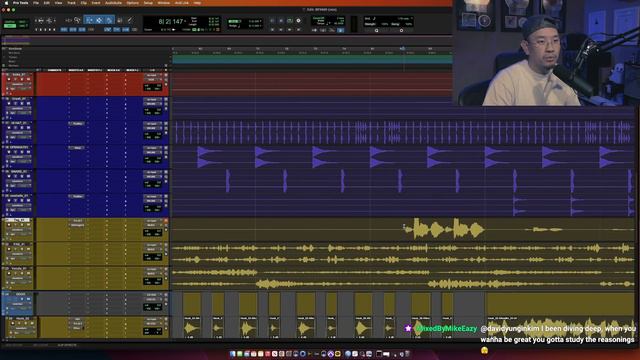The image size is (640, 360).
Task: Select the Selector tool in toolbar
Action: point(99,20)
